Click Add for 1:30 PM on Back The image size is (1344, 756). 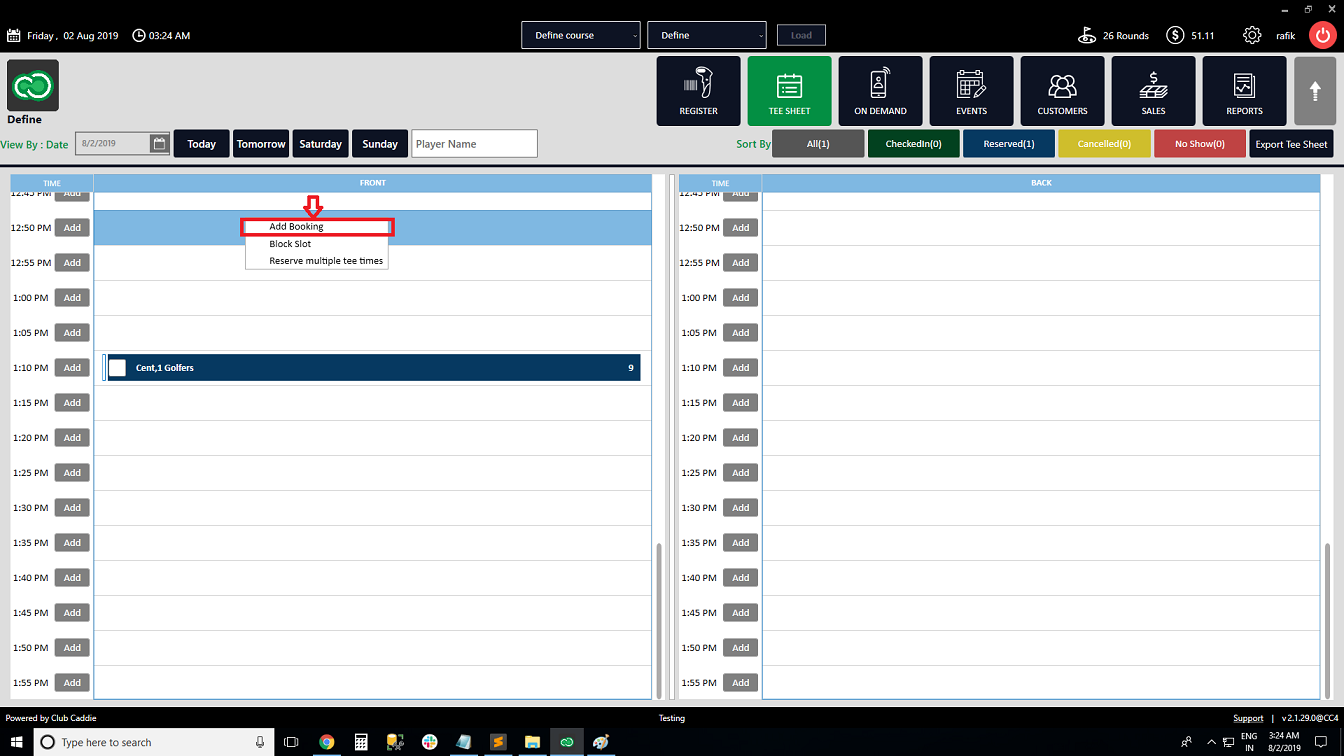[740, 508]
